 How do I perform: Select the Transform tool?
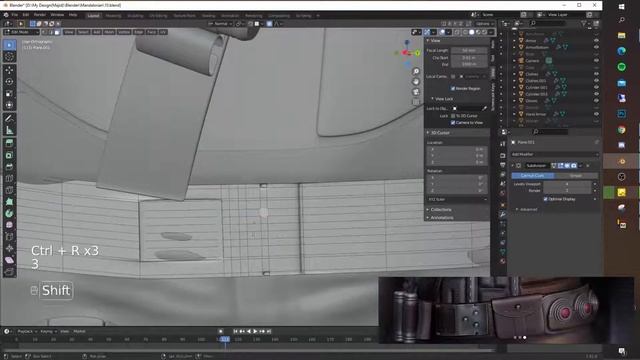coord(9,105)
